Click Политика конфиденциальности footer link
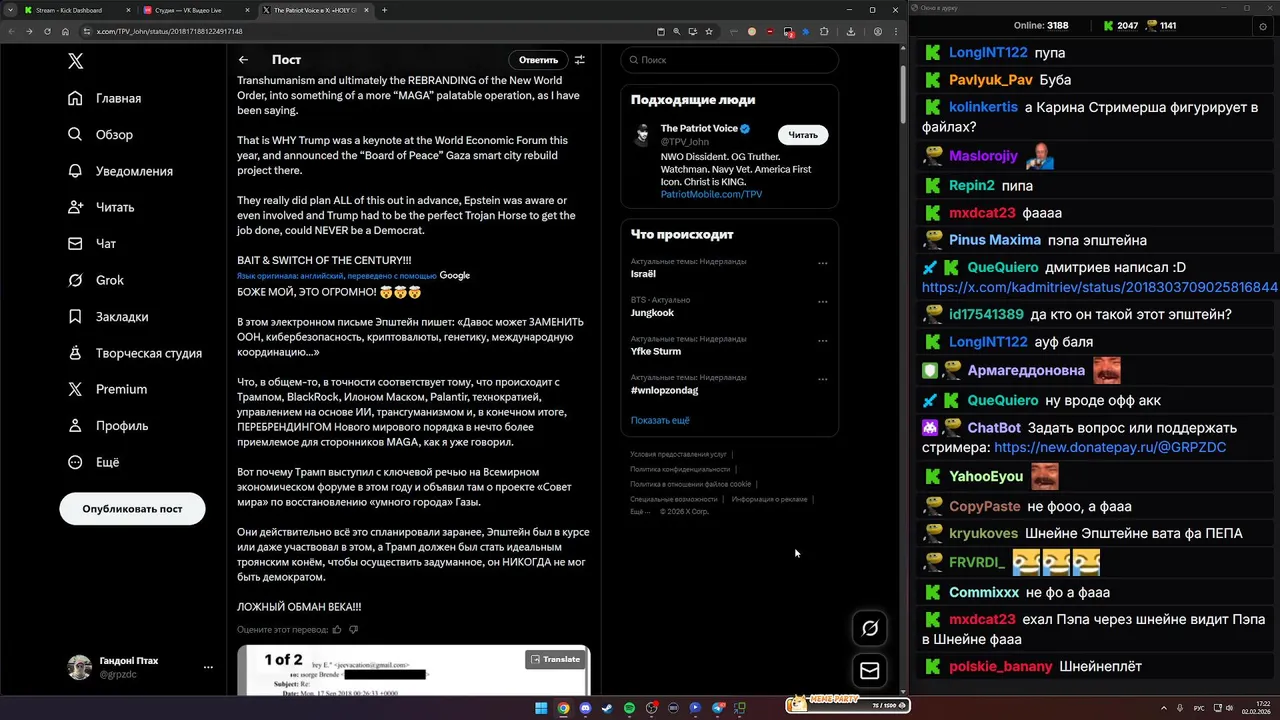This screenshot has width=1280, height=720. point(680,469)
